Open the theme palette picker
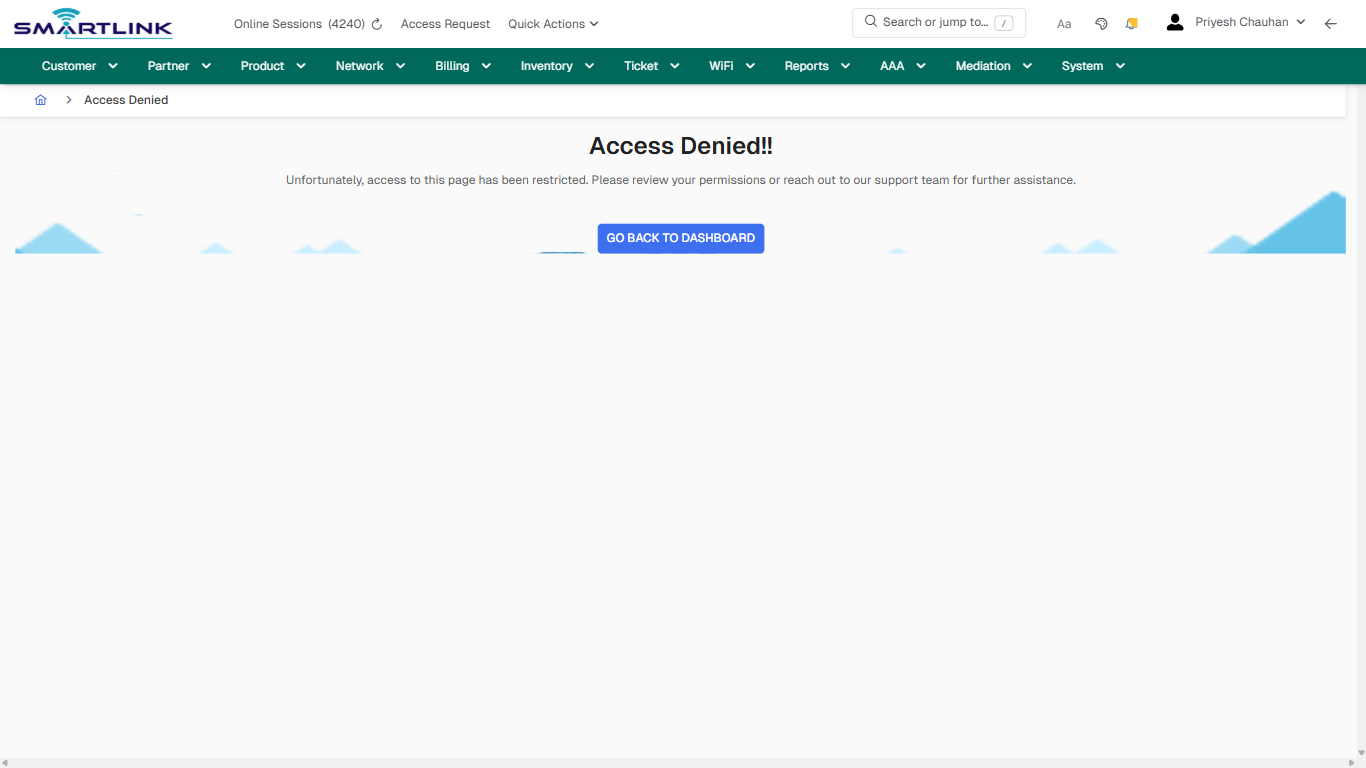This screenshot has height=768, width=1366. coord(1101,22)
